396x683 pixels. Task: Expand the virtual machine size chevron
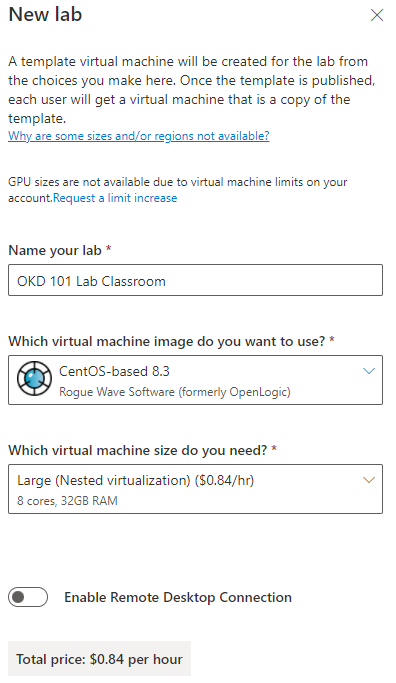coord(369,480)
